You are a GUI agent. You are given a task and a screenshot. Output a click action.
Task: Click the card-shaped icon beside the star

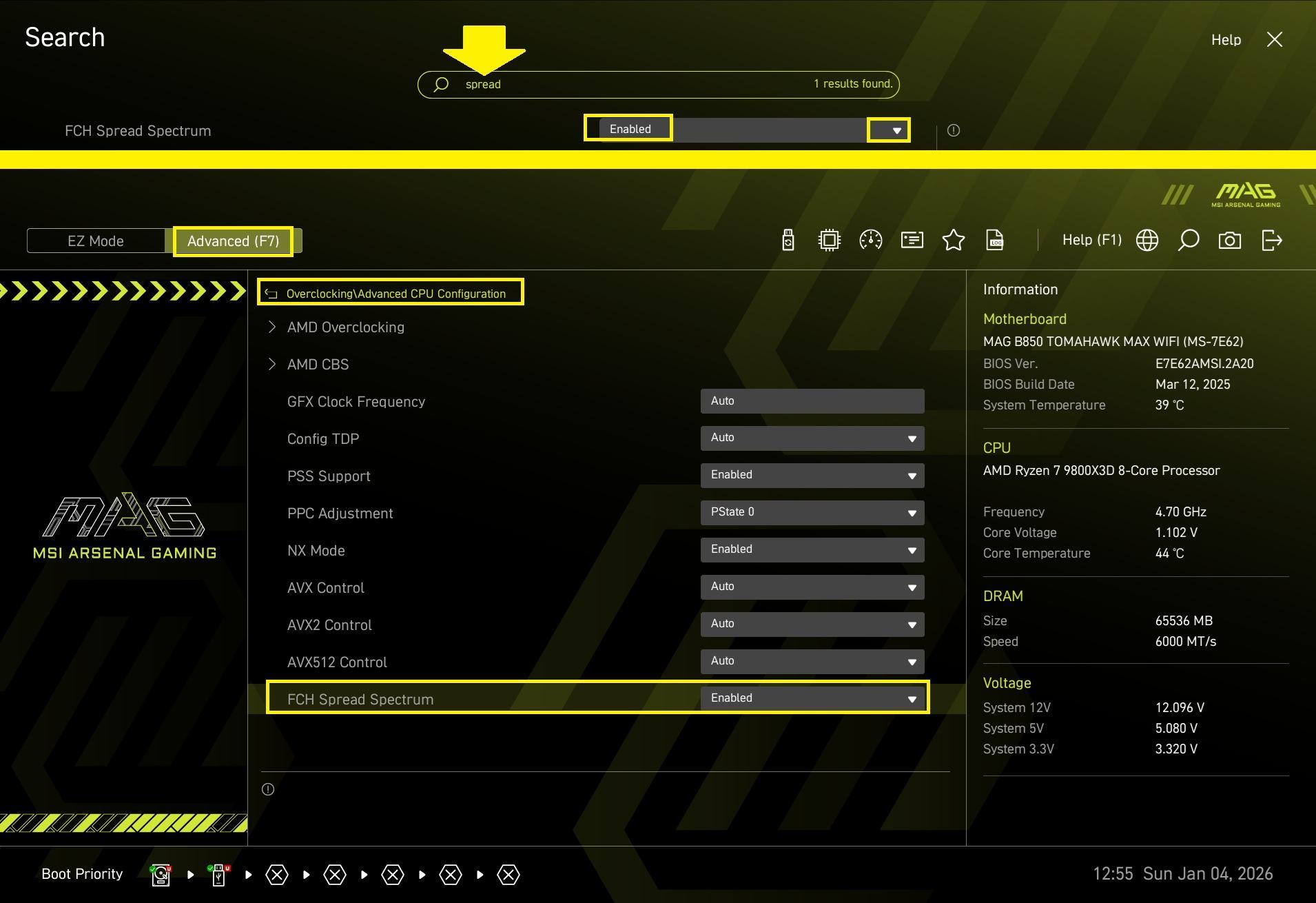tap(912, 240)
